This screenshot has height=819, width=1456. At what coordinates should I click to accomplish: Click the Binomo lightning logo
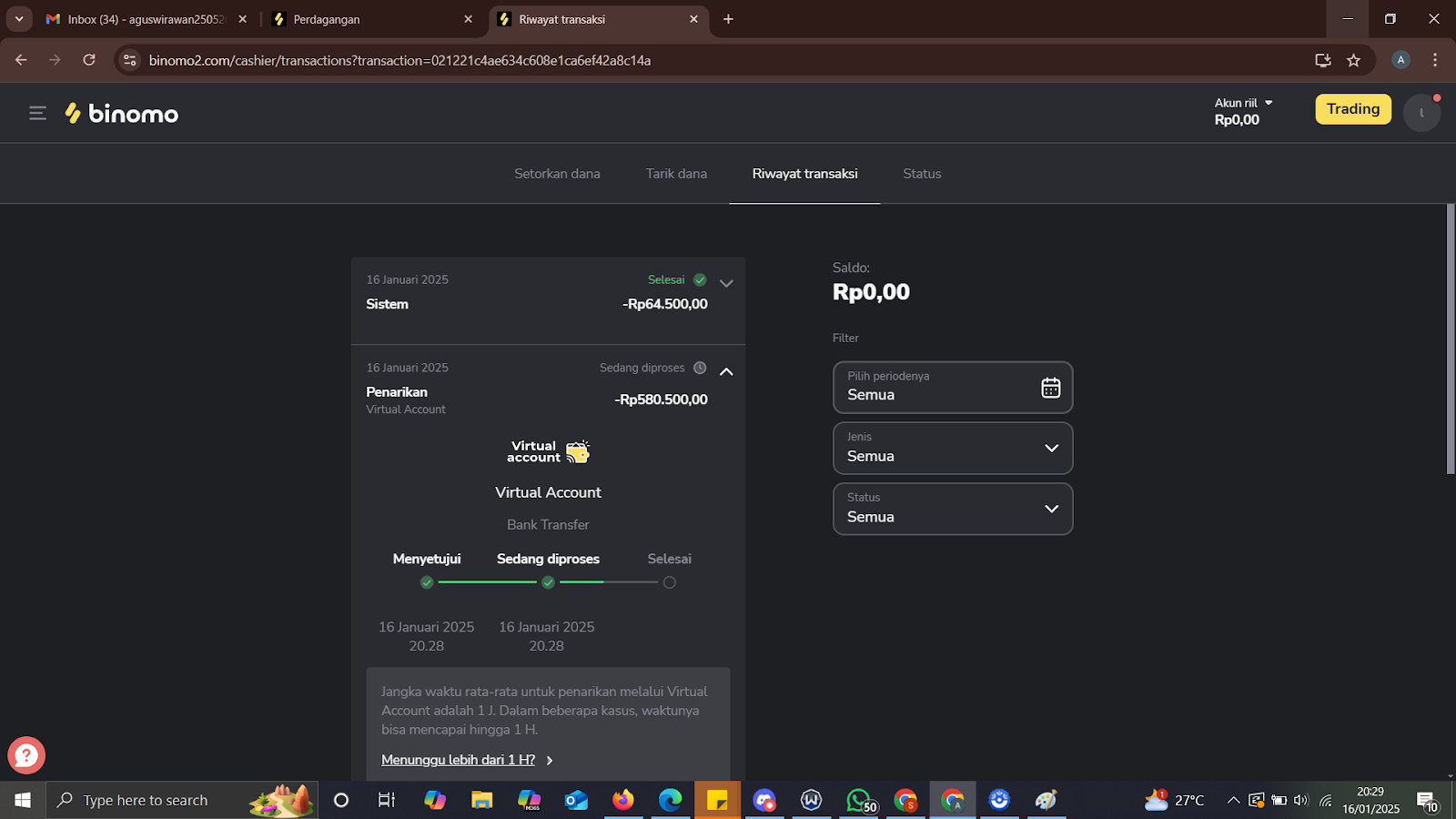click(73, 113)
